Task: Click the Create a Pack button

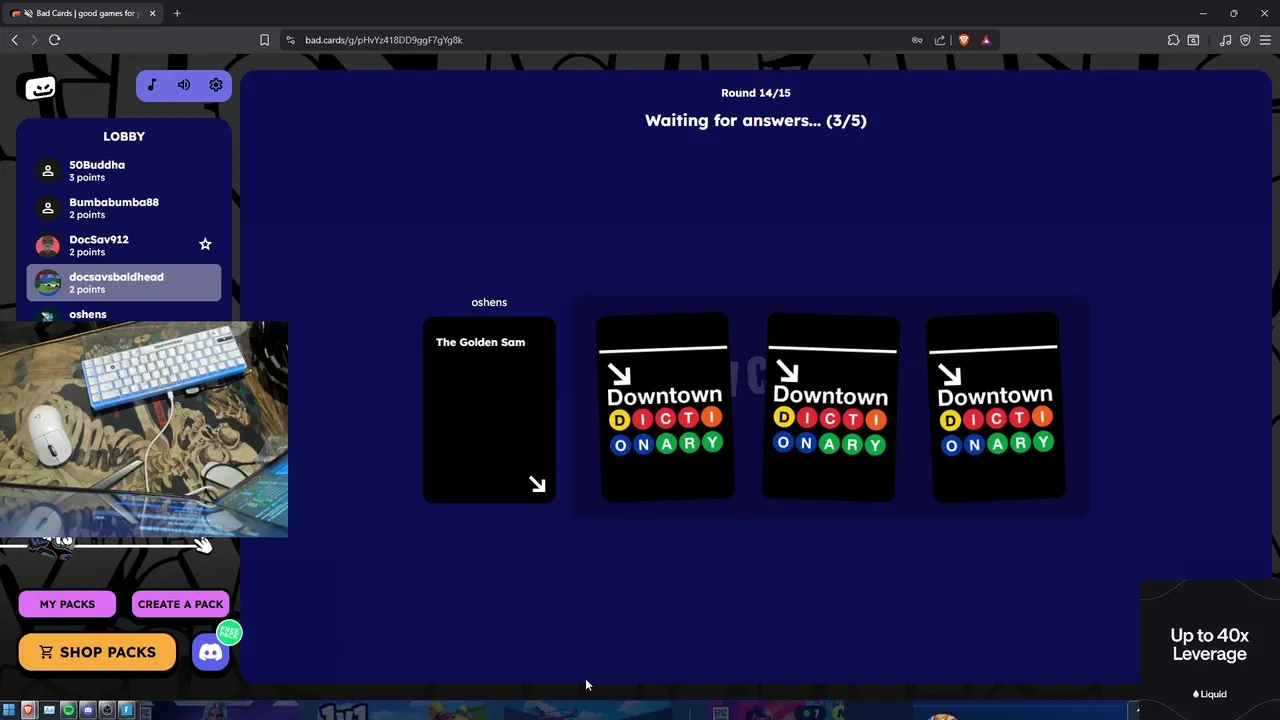Action: [180, 604]
